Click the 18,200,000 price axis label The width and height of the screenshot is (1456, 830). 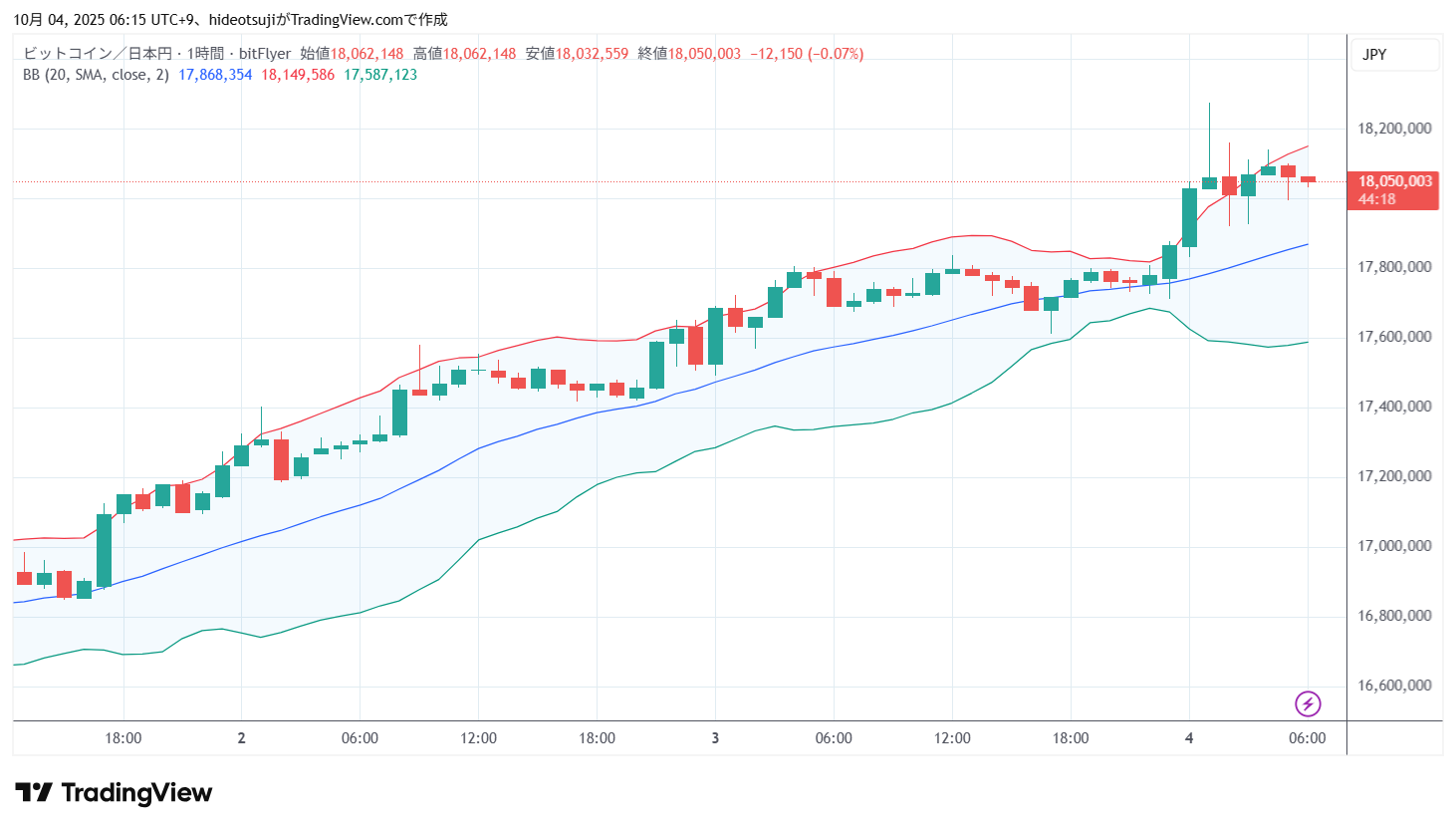(1394, 129)
